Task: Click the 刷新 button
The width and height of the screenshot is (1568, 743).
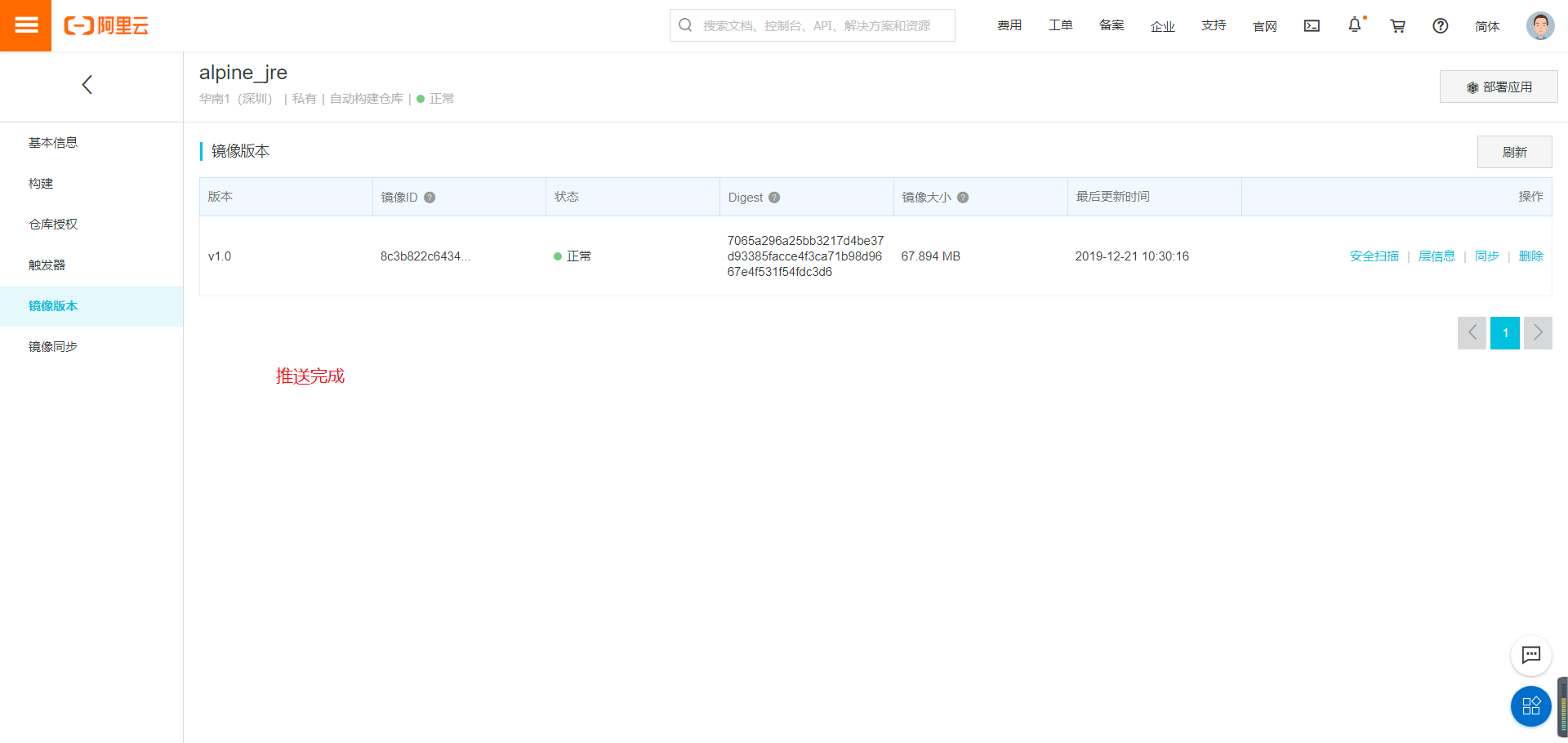Action: (1515, 152)
